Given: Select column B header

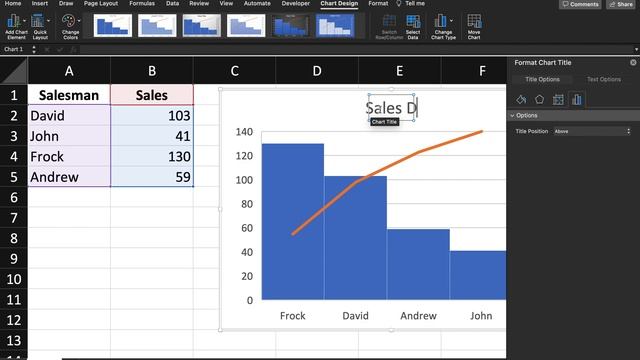Looking at the screenshot, I should pyautogui.click(x=152, y=71).
